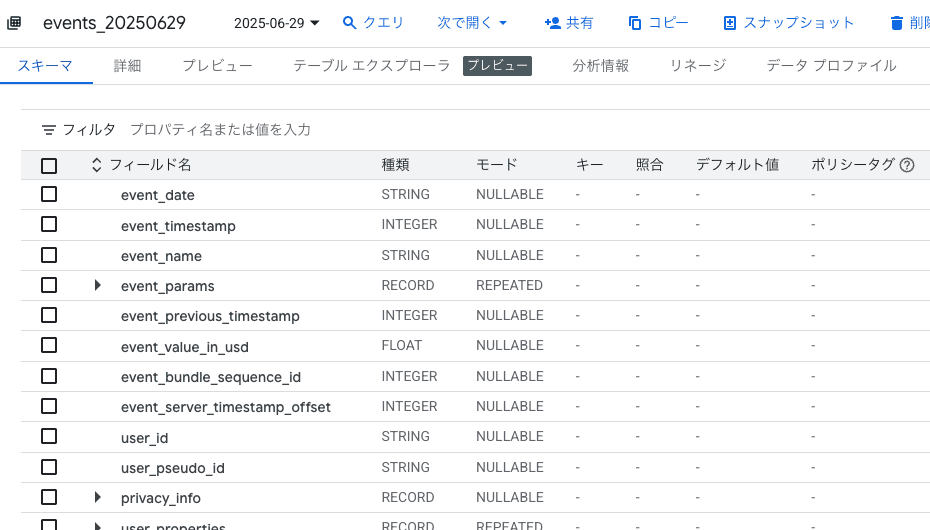Open the 次で開く dropdown menu
This screenshot has width=930, height=530.
tap(472, 22)
